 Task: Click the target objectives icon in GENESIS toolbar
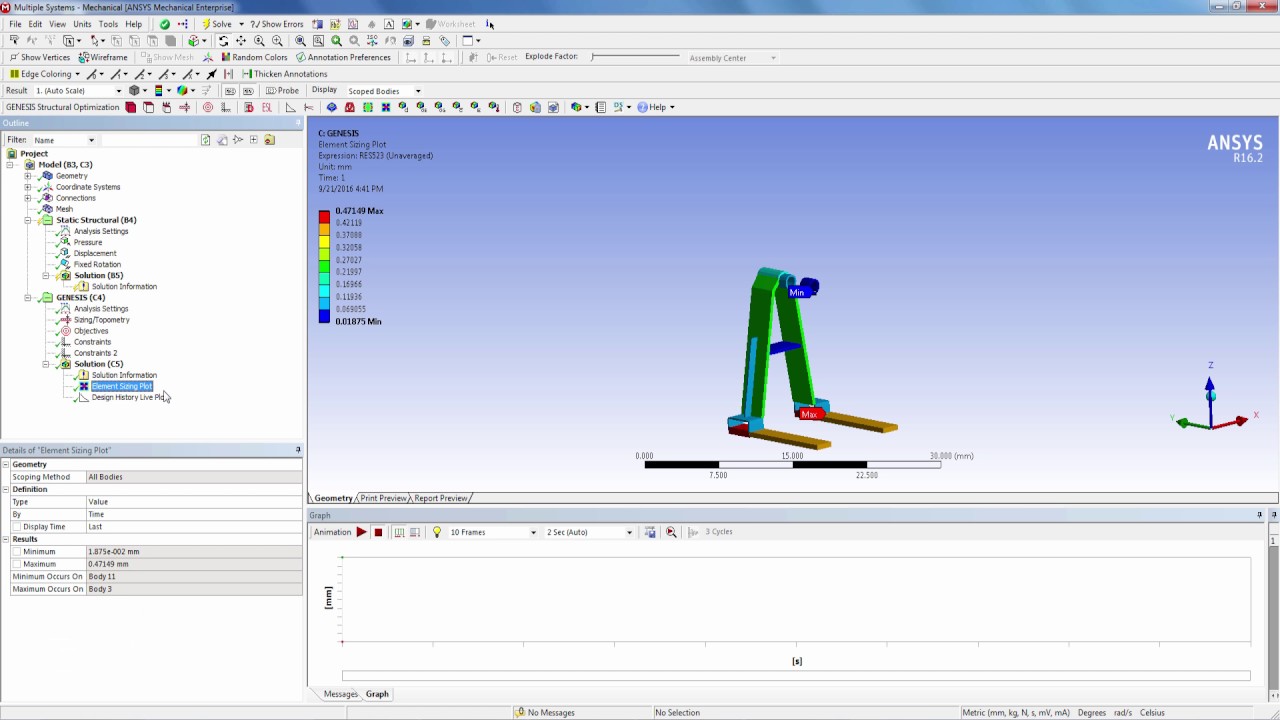(208, 107)
